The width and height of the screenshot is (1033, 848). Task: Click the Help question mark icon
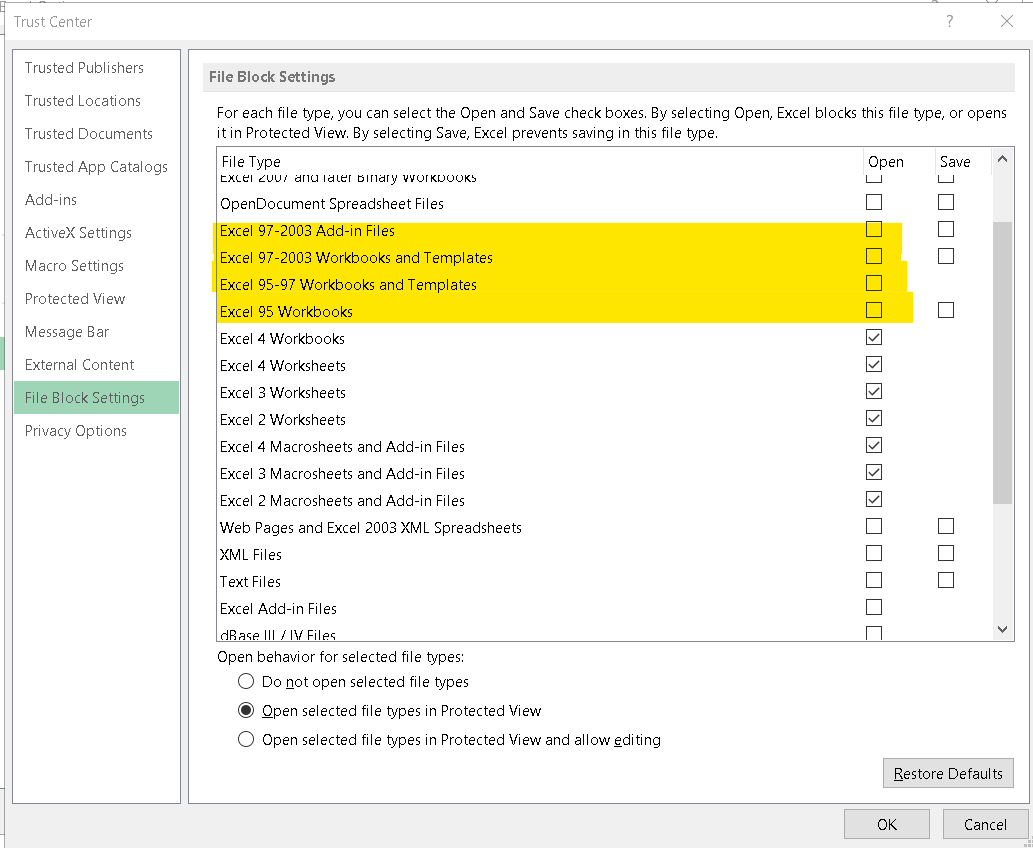pos(949,21)
